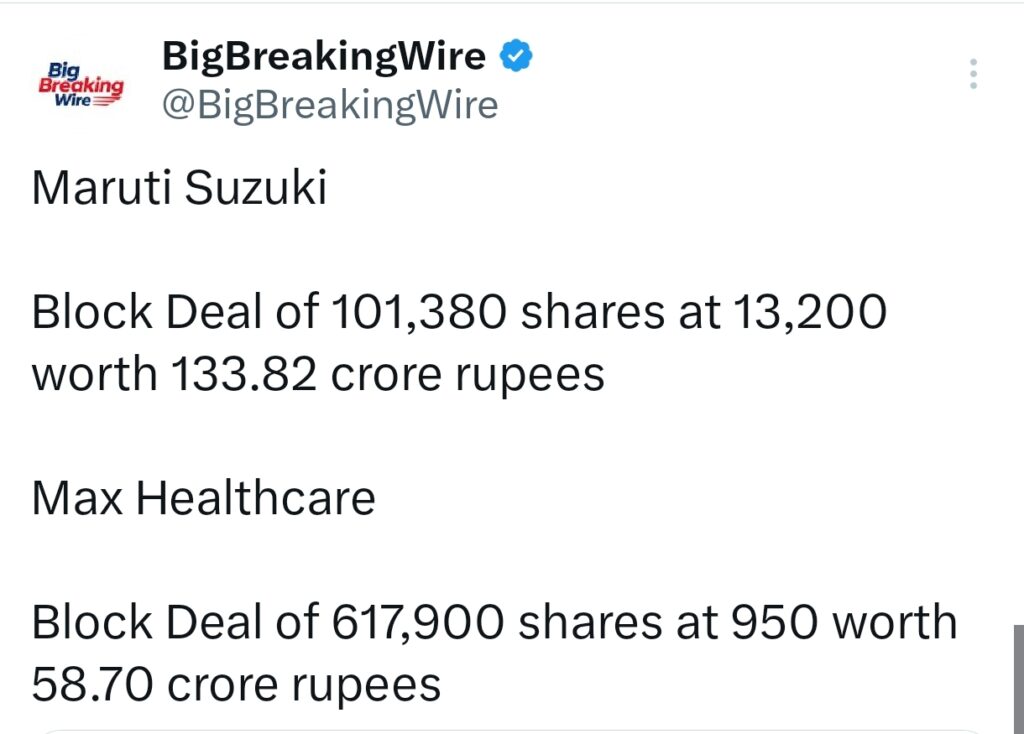Select the Max Healthcare text line
1024x734 pixels.
pos(203,497)
